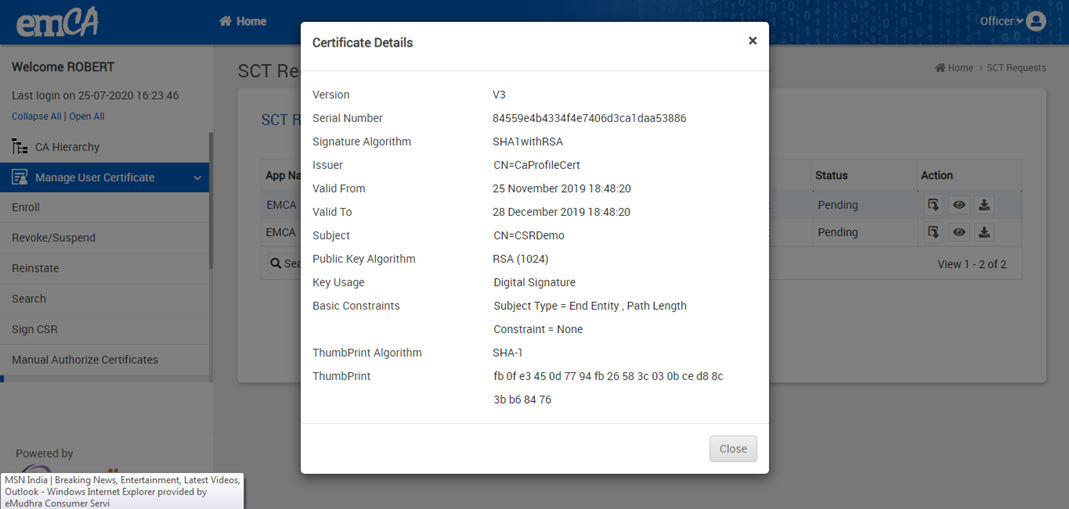Select Enroll in the sidebar menu
The width and height of the screenshot is (1069, 509).
click(26, 208)
